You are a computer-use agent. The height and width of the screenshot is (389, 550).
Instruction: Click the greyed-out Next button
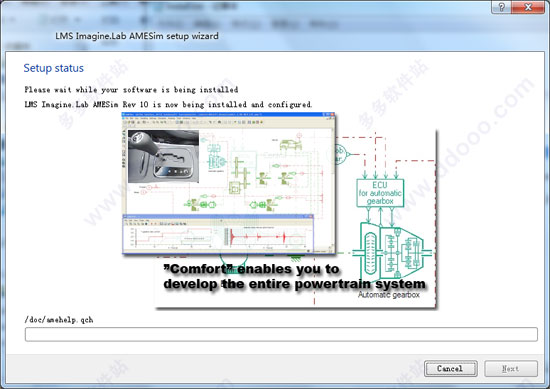click(x=511, y=368)
